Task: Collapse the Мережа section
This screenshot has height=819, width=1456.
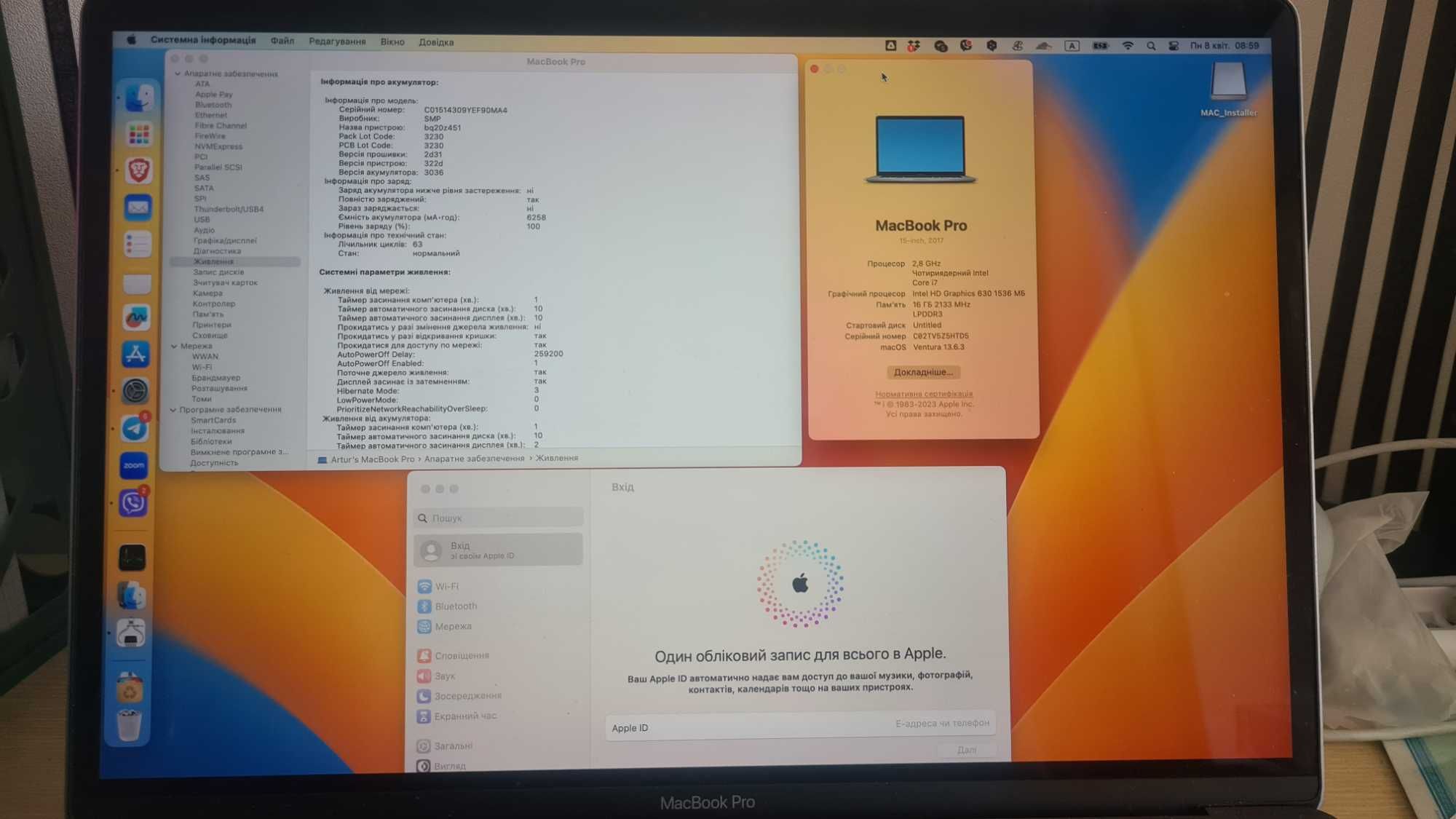Action: click(x=174, y=346)
